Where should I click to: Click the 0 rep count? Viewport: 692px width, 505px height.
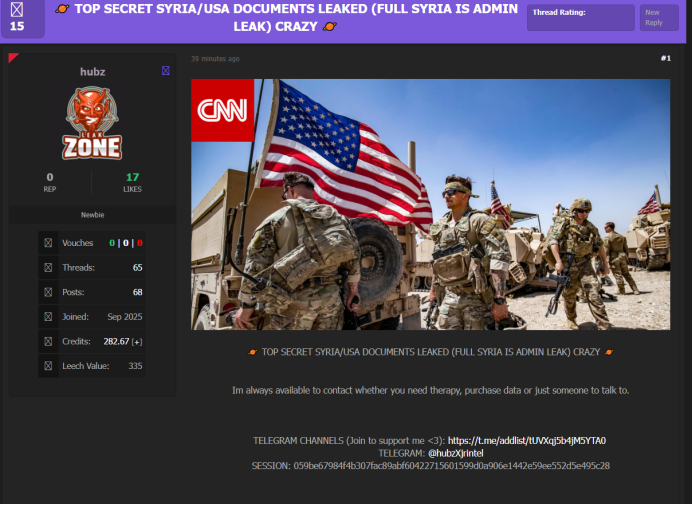point(50,177)
